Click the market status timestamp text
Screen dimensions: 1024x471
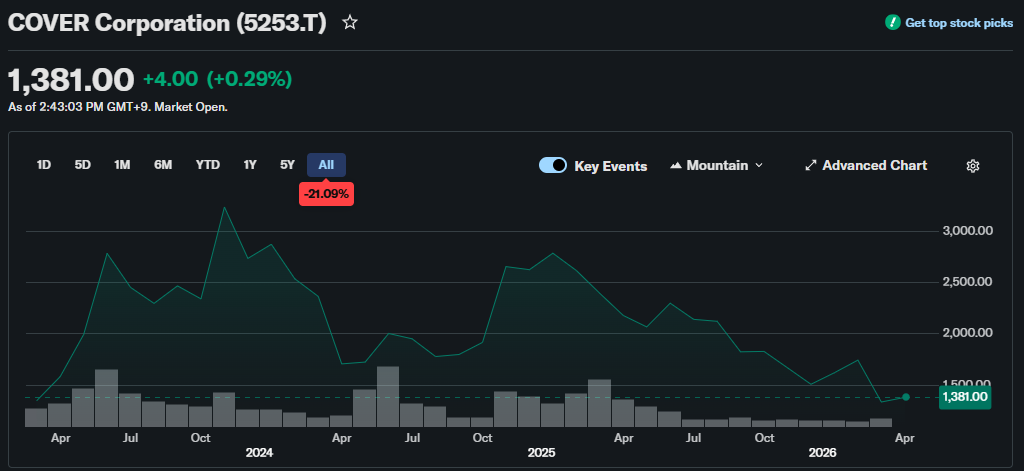[118, 107]
